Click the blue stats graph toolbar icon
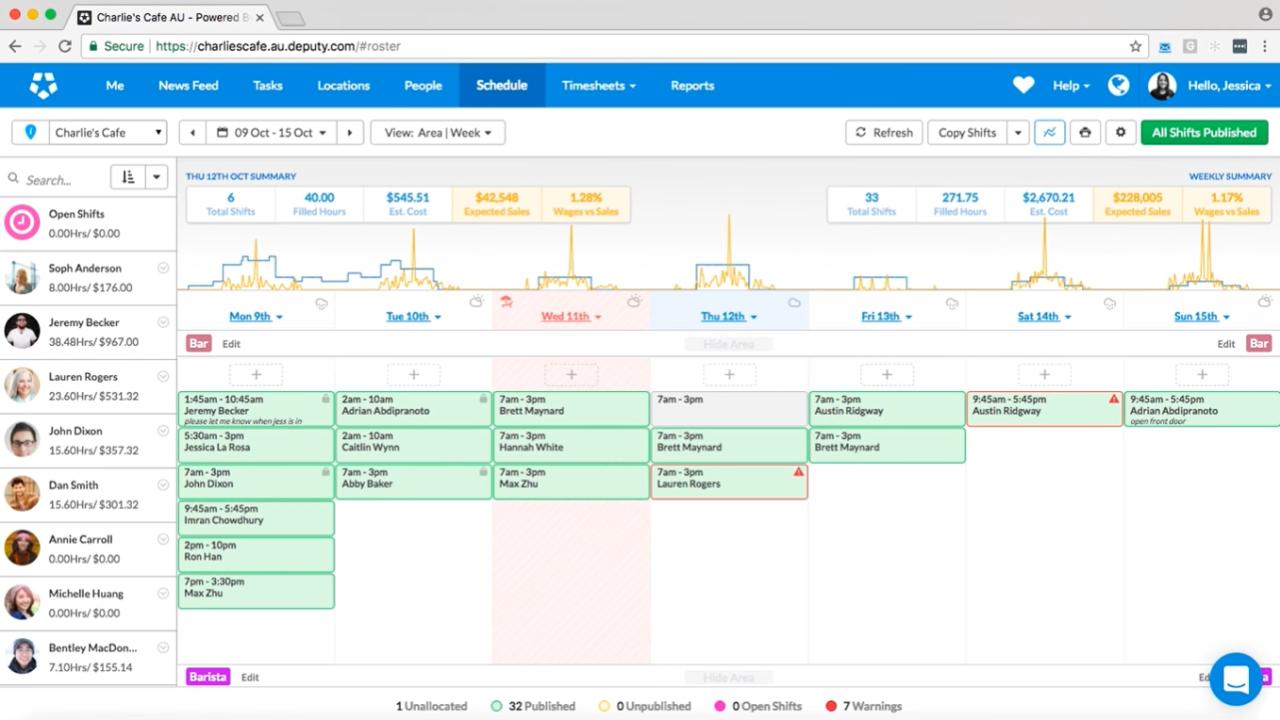 click(1049, 132)
